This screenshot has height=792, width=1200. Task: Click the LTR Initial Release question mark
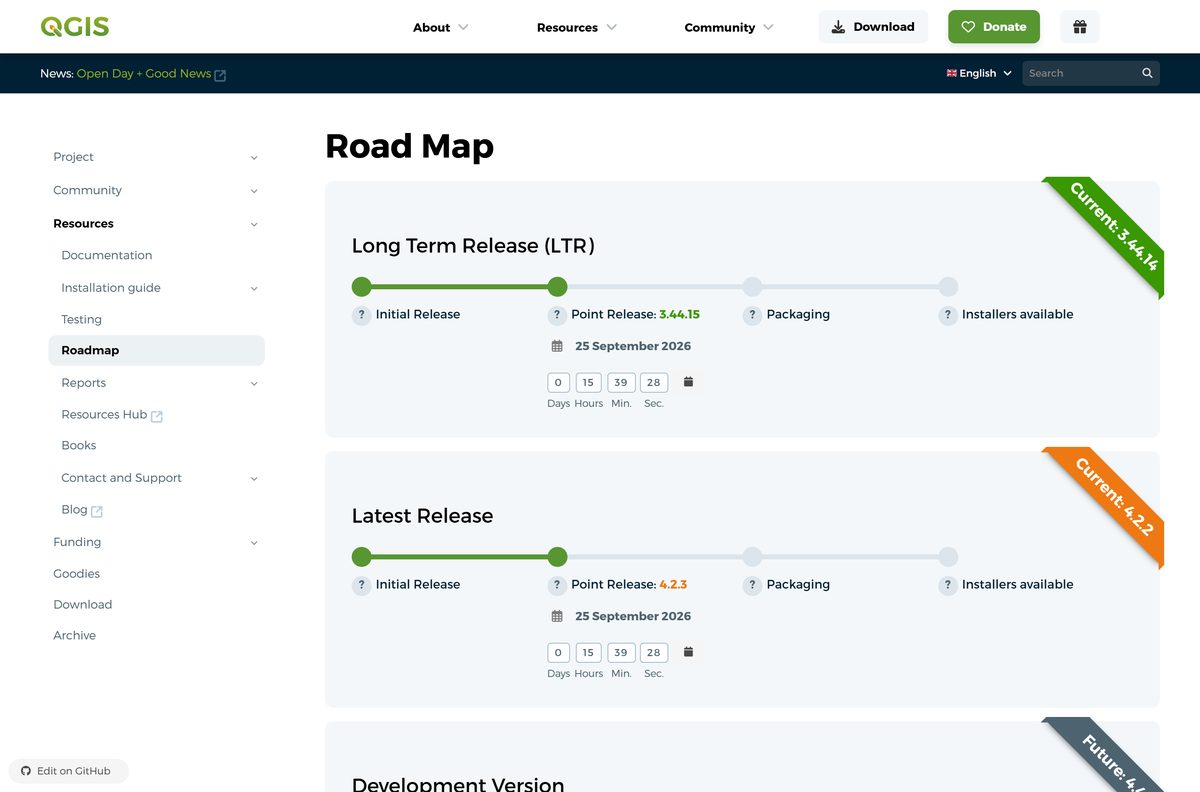[361, 315]
